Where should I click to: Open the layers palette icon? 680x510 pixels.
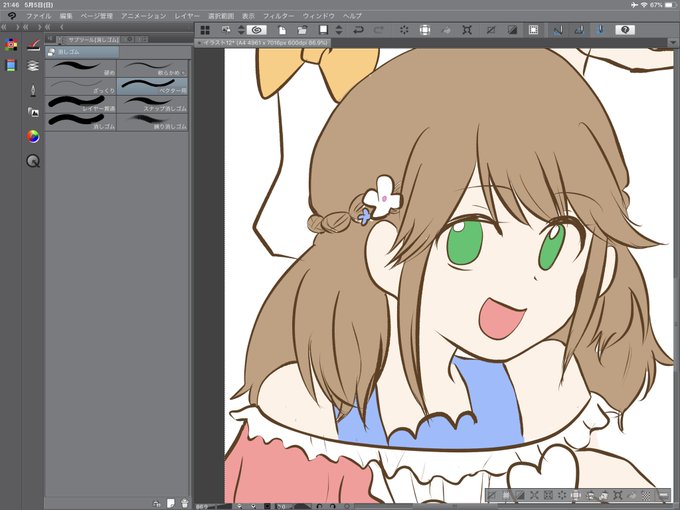point(33,66)
